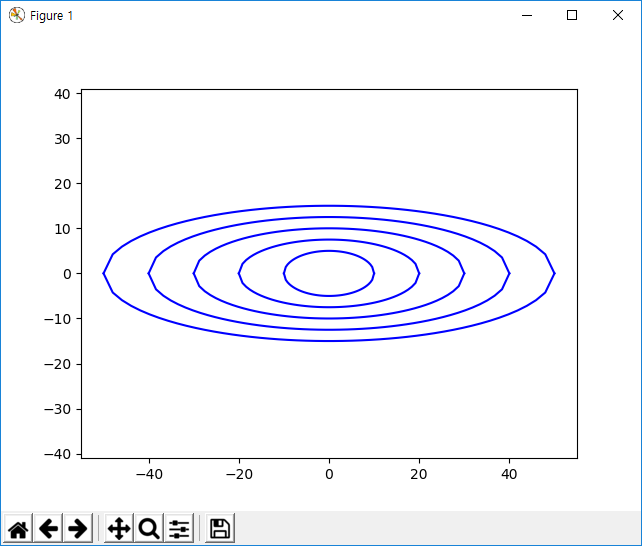Minimize the Figure 1 window
Image resolution: width=642 pixels, height=546 pixels.
pos(527,16)
